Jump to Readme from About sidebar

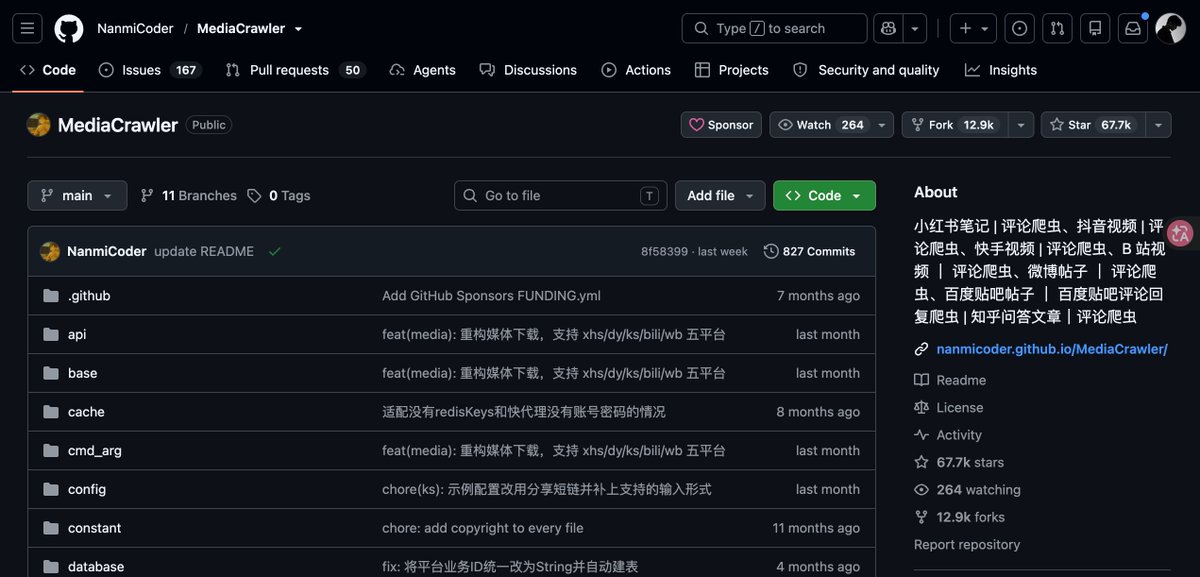click(950, 380)
